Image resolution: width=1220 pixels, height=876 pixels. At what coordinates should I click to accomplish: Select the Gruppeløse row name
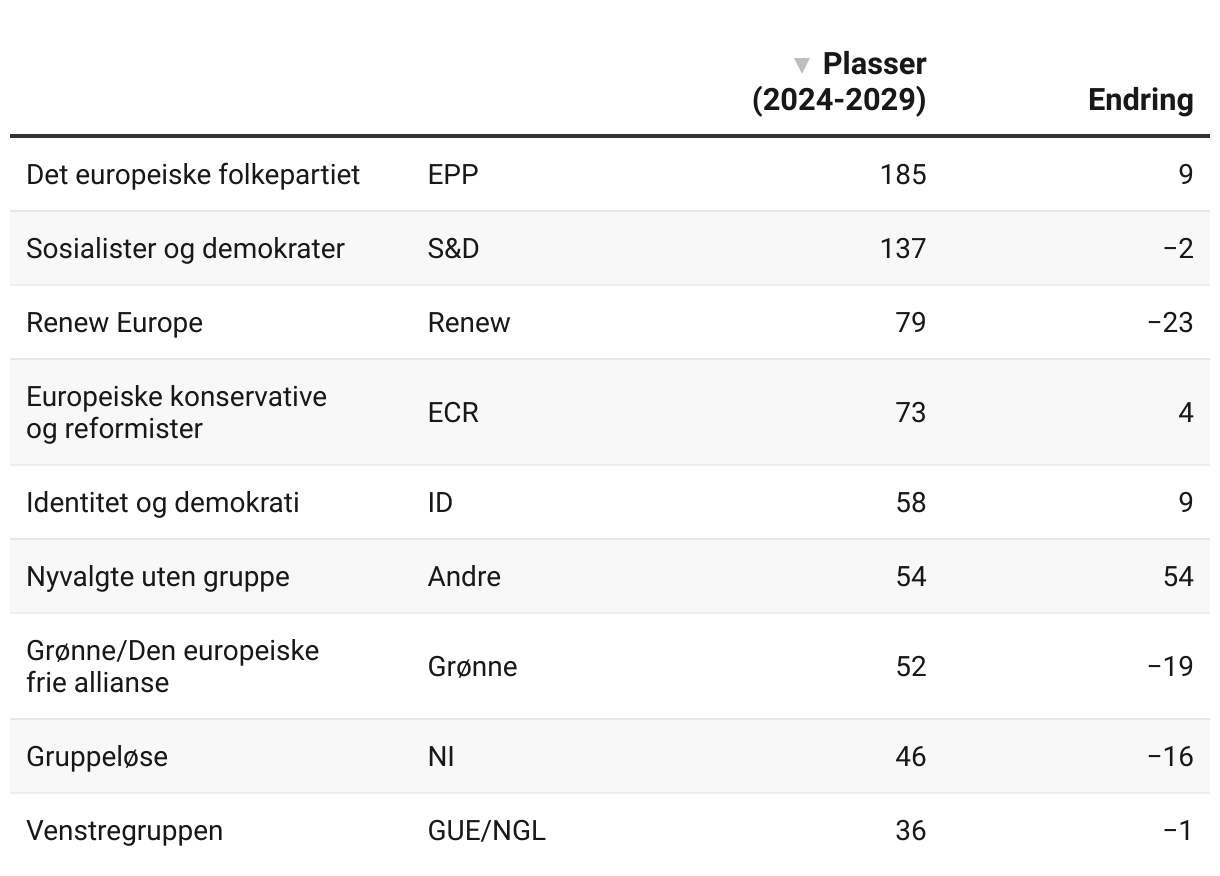97,756
